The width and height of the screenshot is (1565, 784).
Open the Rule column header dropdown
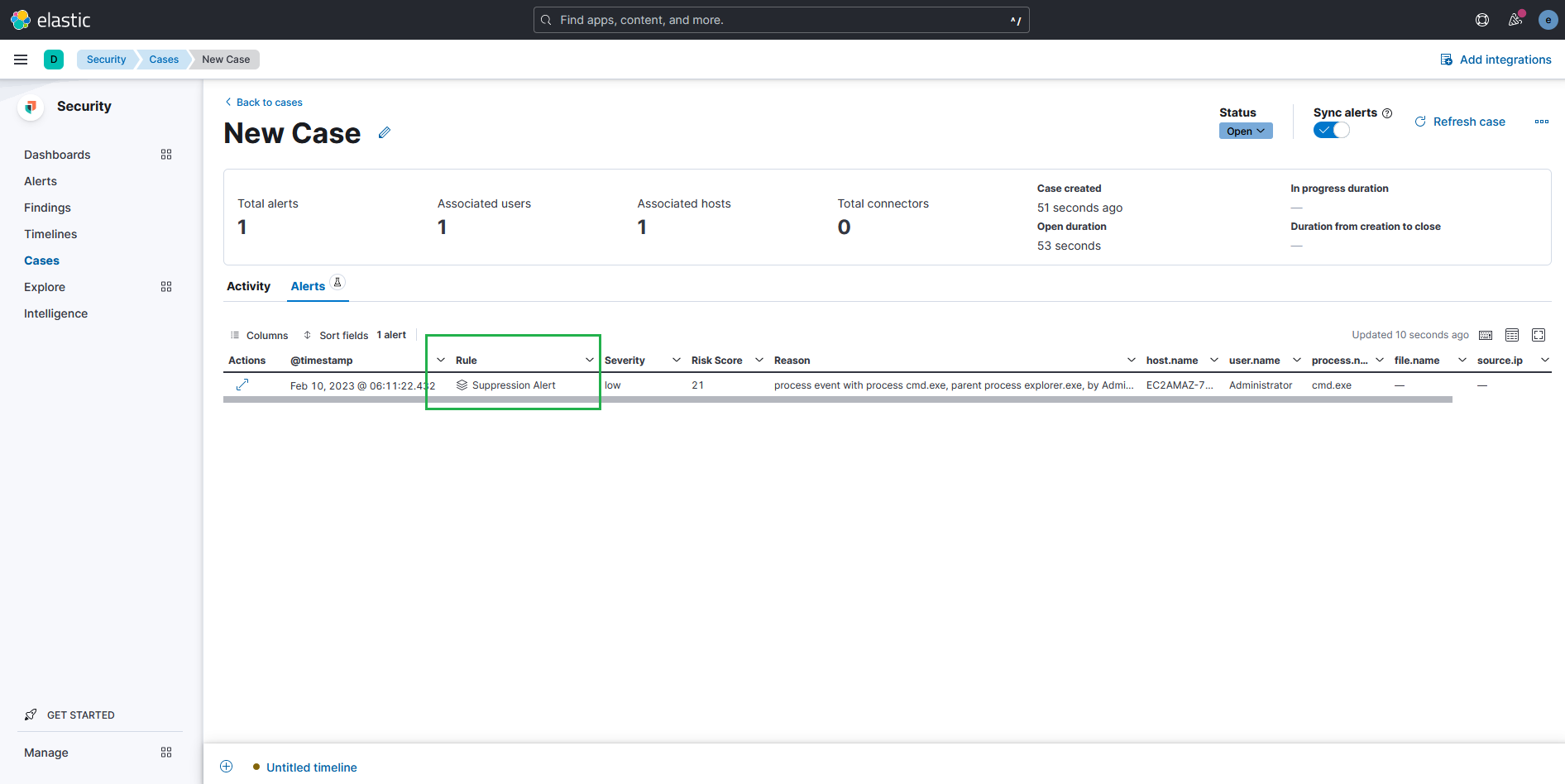coord(589,359)
